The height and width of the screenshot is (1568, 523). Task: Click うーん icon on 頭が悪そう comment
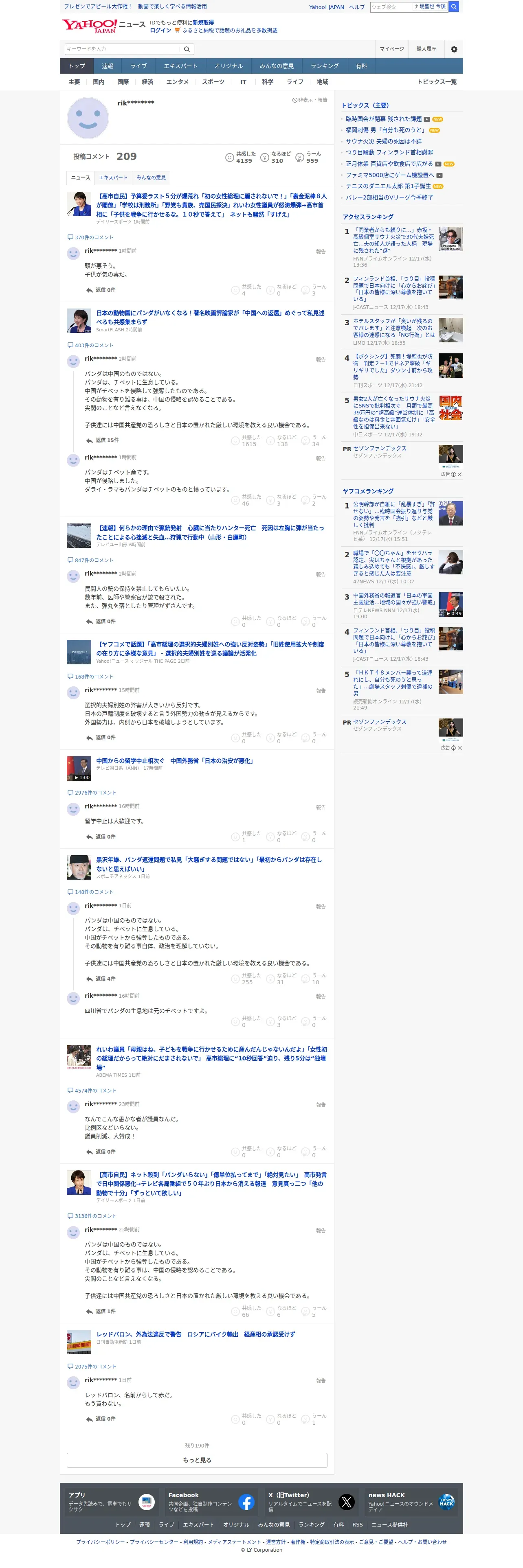coord(305,290)
